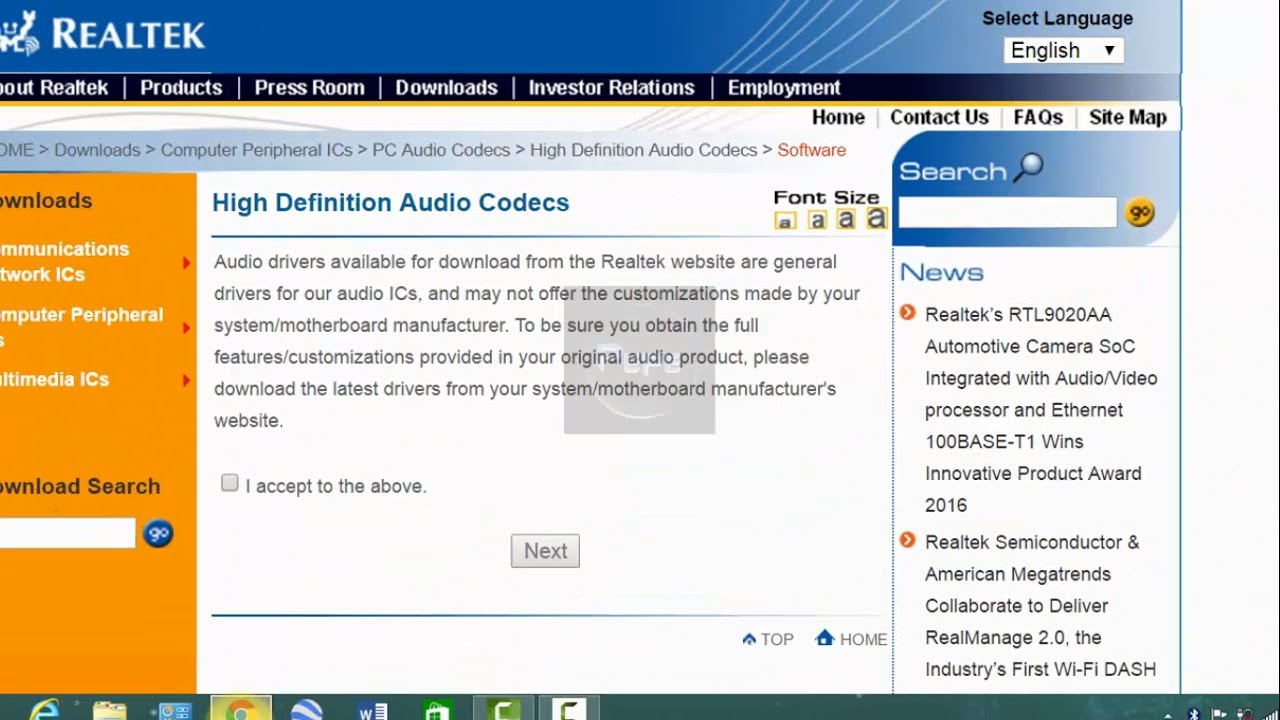1280x720 pixels.
Task: Click the search magnifier icon
Action: (x=1027, y=168)
